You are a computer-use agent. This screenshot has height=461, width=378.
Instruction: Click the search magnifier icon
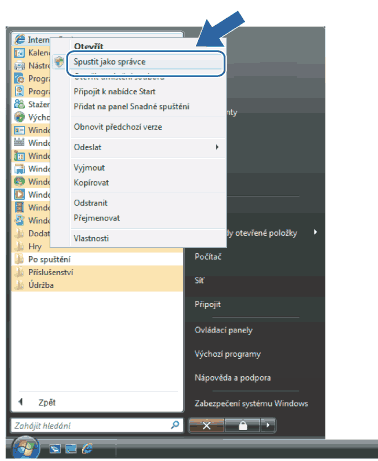175,425
